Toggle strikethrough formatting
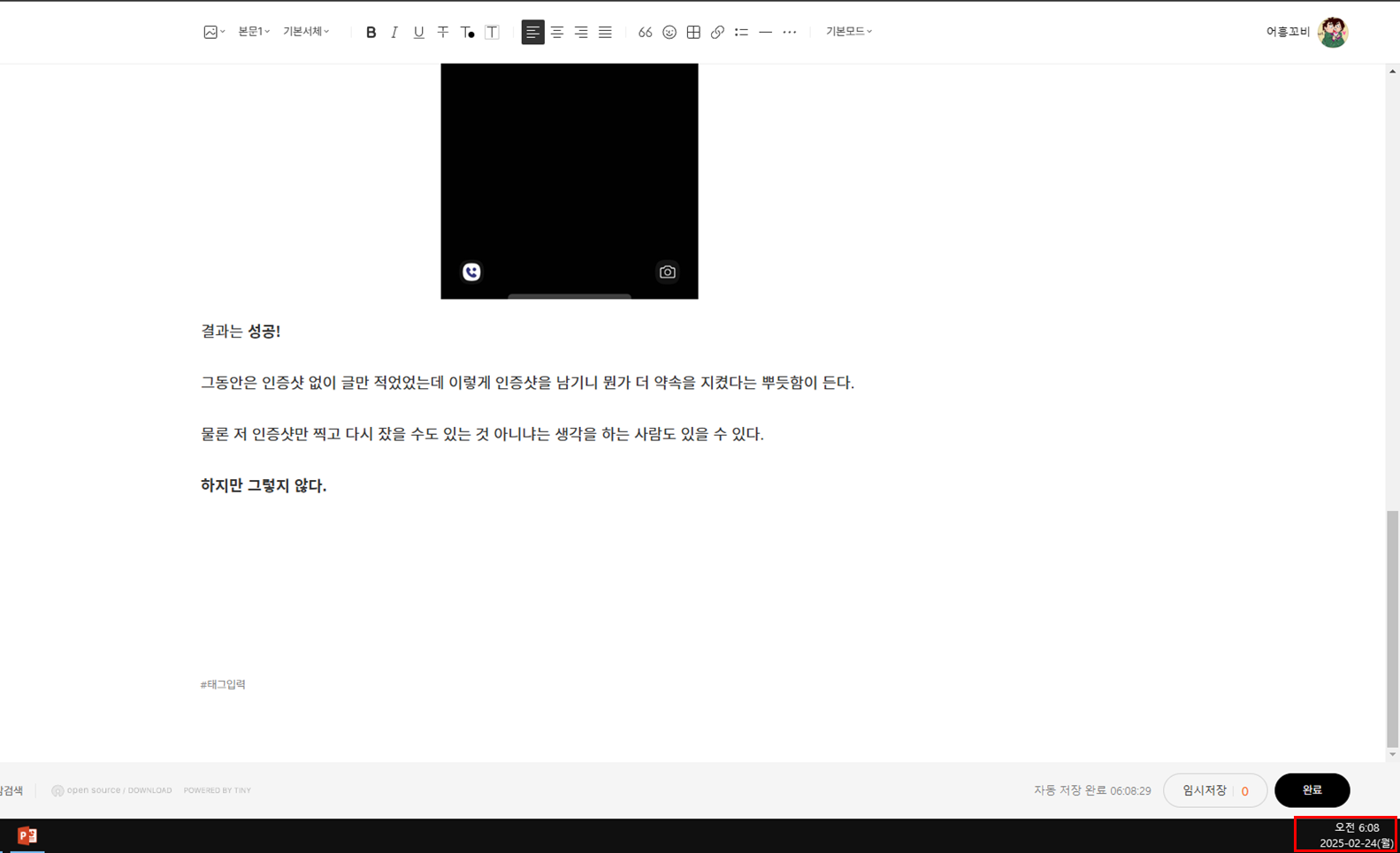Viewport: 1400px width, 853px height. pyautogui.click(x=443, y=33)
